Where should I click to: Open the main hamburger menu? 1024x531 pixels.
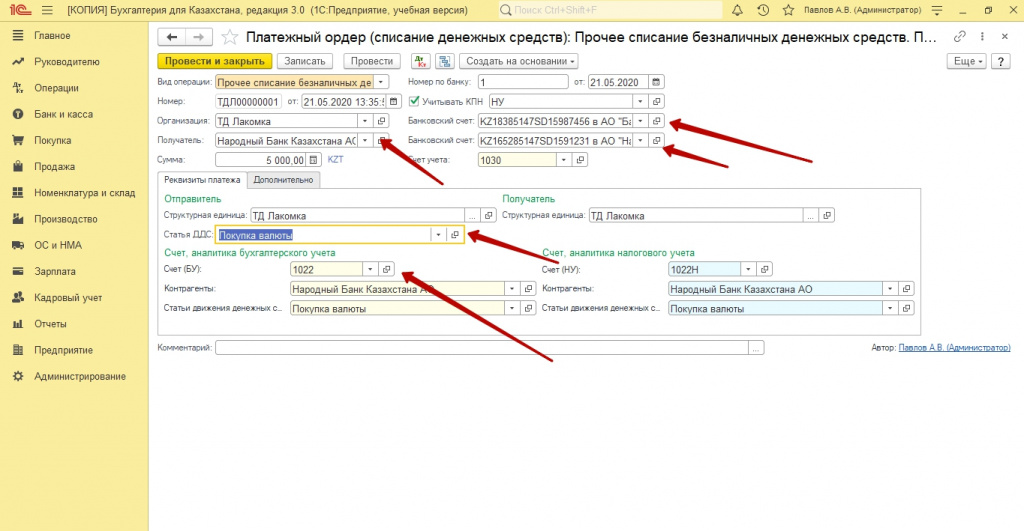point(47,10)
